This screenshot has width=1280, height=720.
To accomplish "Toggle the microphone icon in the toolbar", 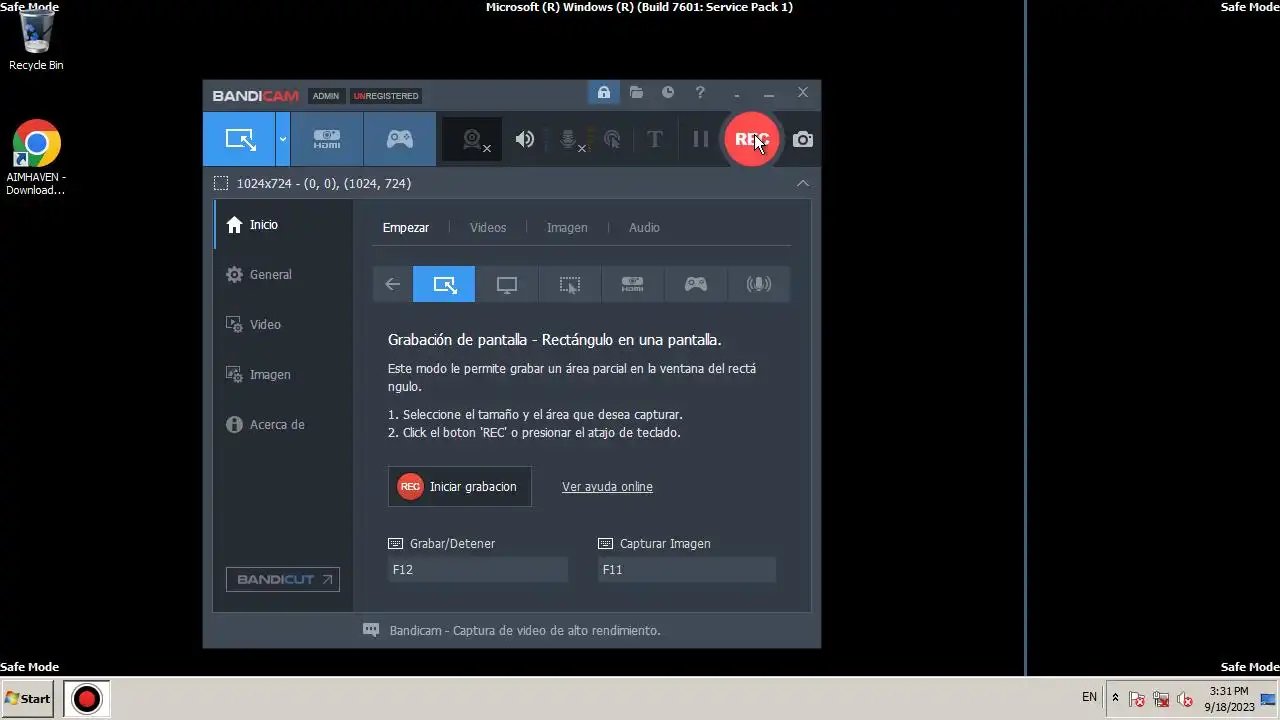I will [570, 140].
